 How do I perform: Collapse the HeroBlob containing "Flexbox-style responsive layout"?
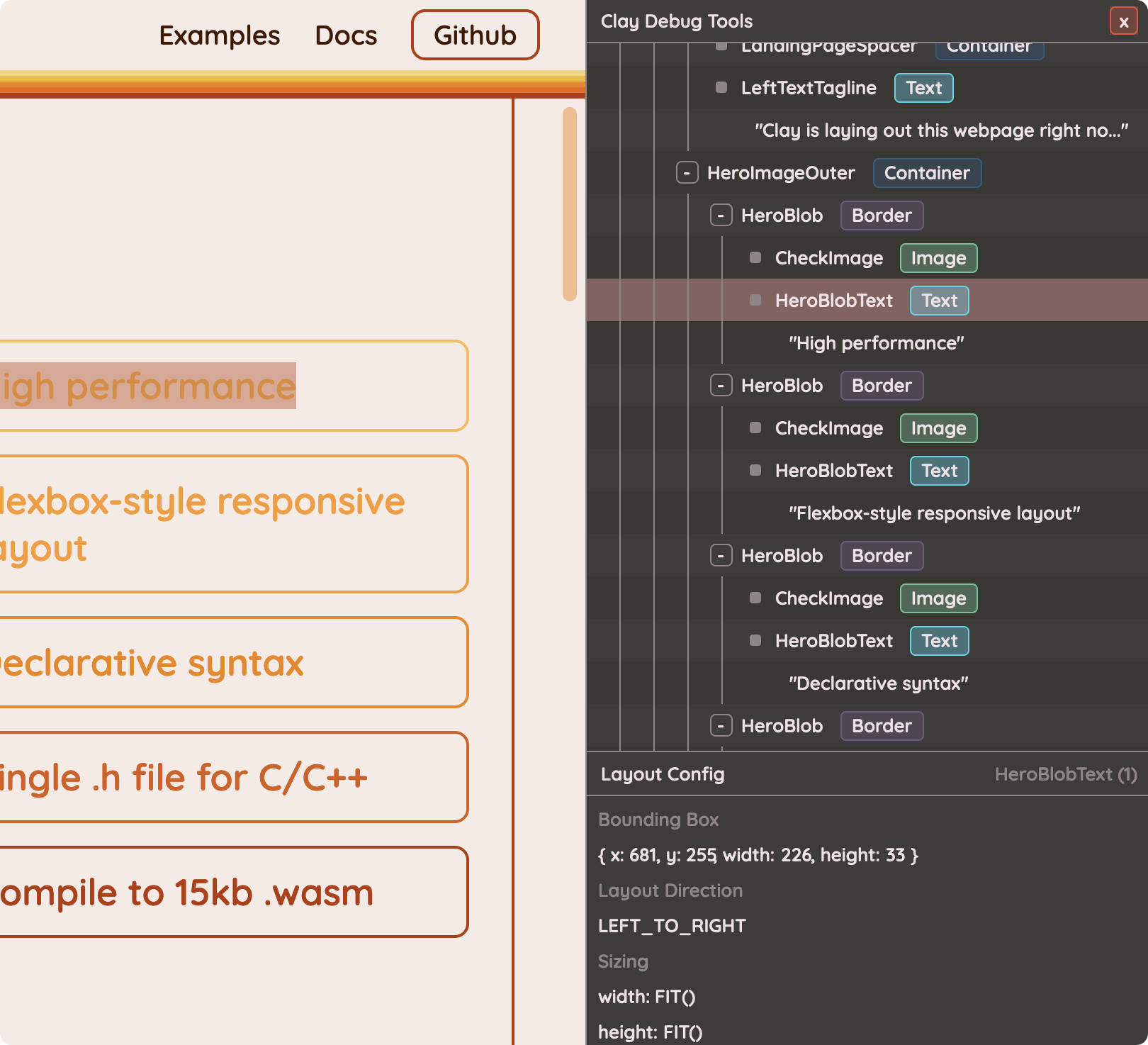pyautogui.click(x=721, y=386)
